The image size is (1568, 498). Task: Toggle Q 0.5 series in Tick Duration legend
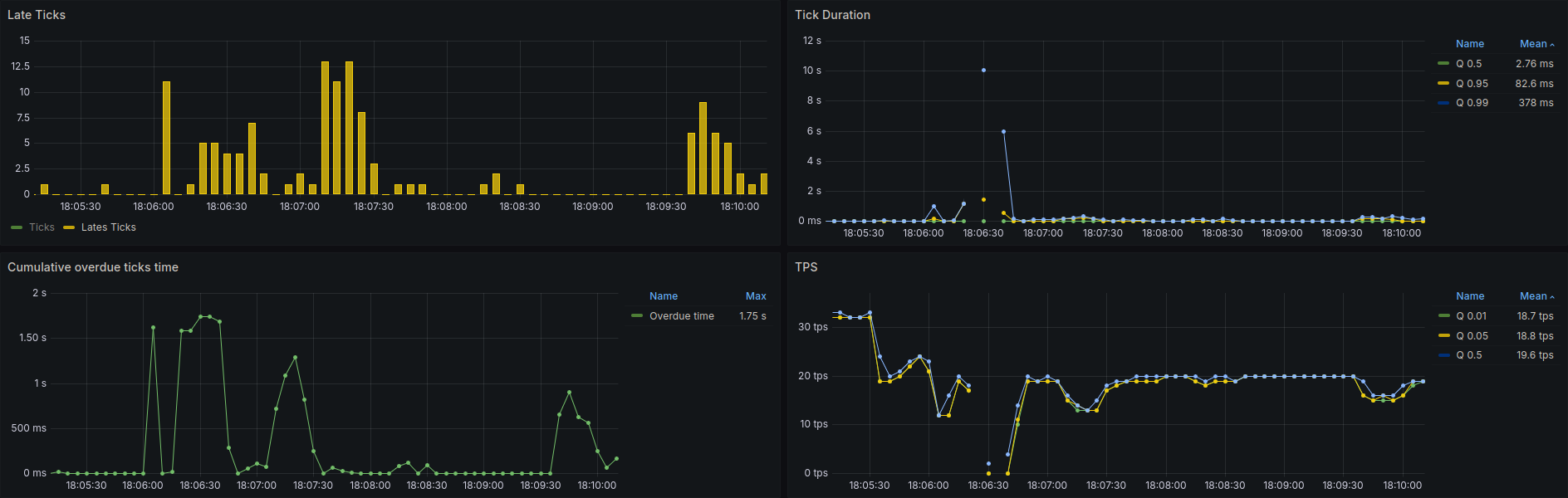(1468, 64)
